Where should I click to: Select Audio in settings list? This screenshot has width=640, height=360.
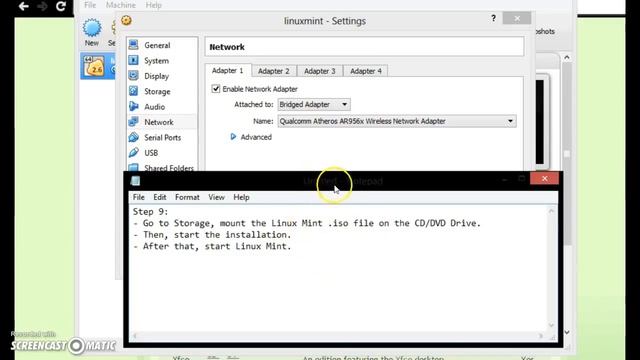click(x=154, y=107)
